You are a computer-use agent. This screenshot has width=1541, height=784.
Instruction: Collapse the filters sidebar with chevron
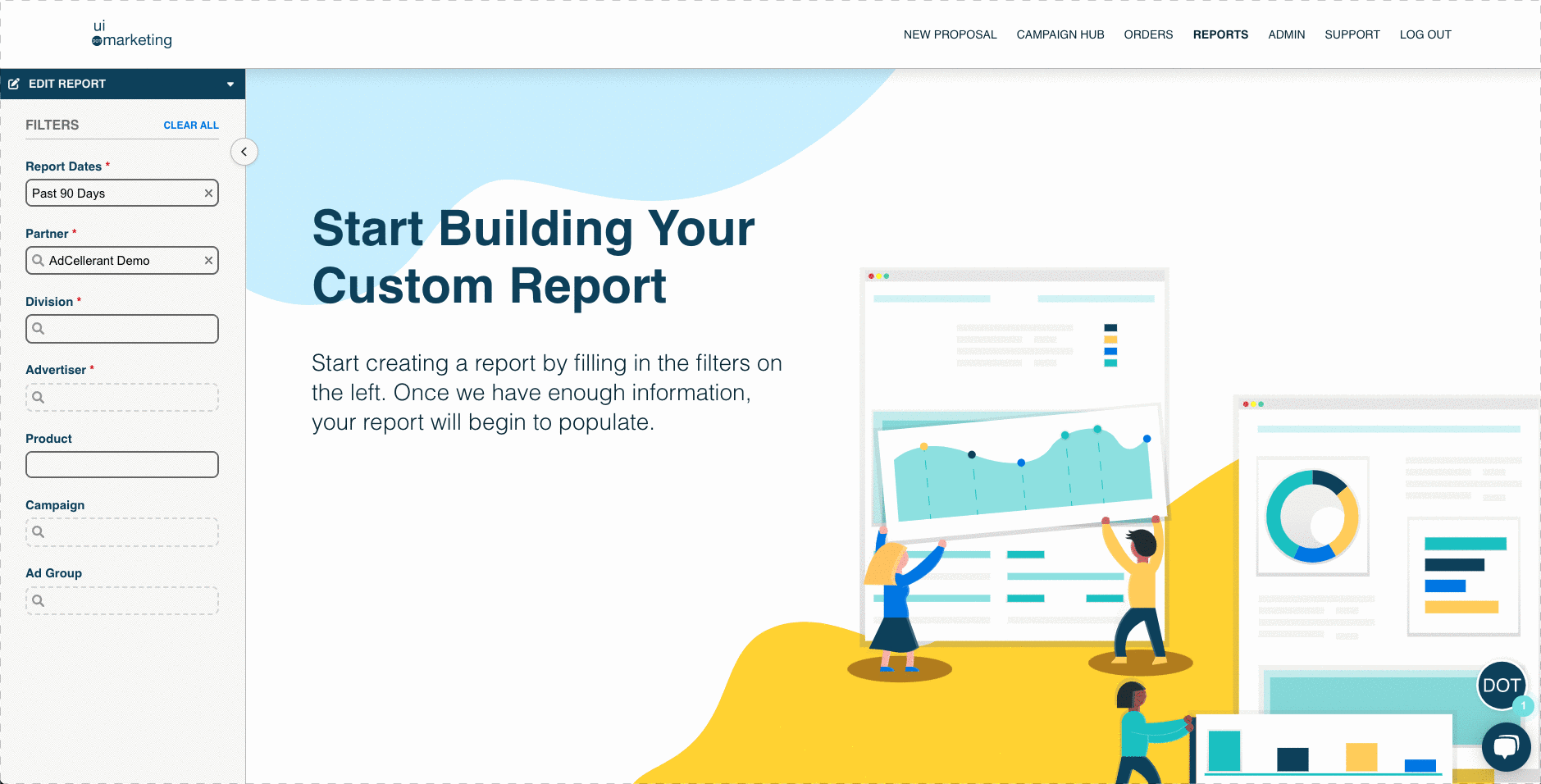click(244, 152)
